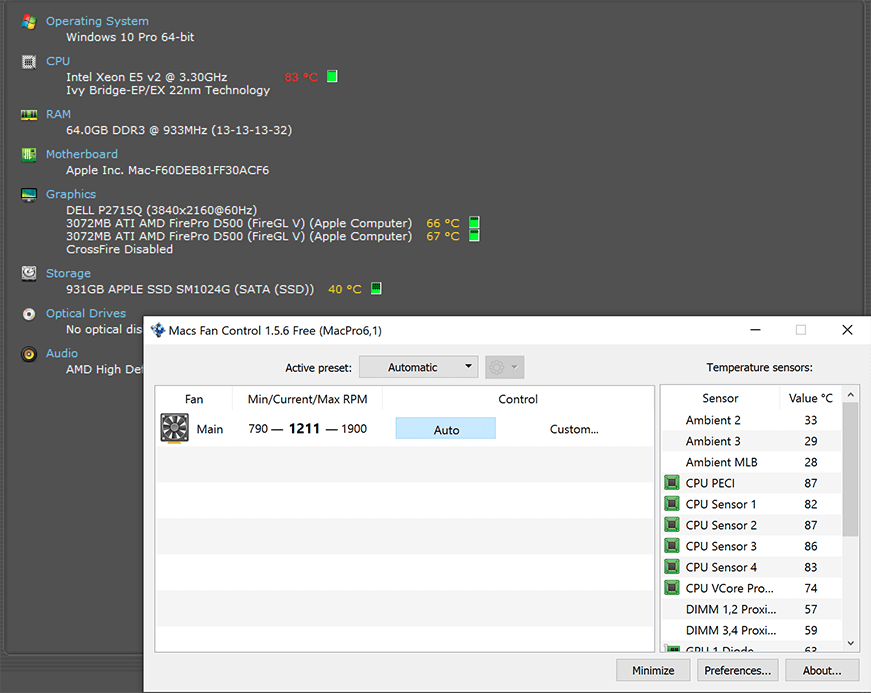
Task: Click the sensor list scroll up arrow
Action: click(x=850, y=394)
